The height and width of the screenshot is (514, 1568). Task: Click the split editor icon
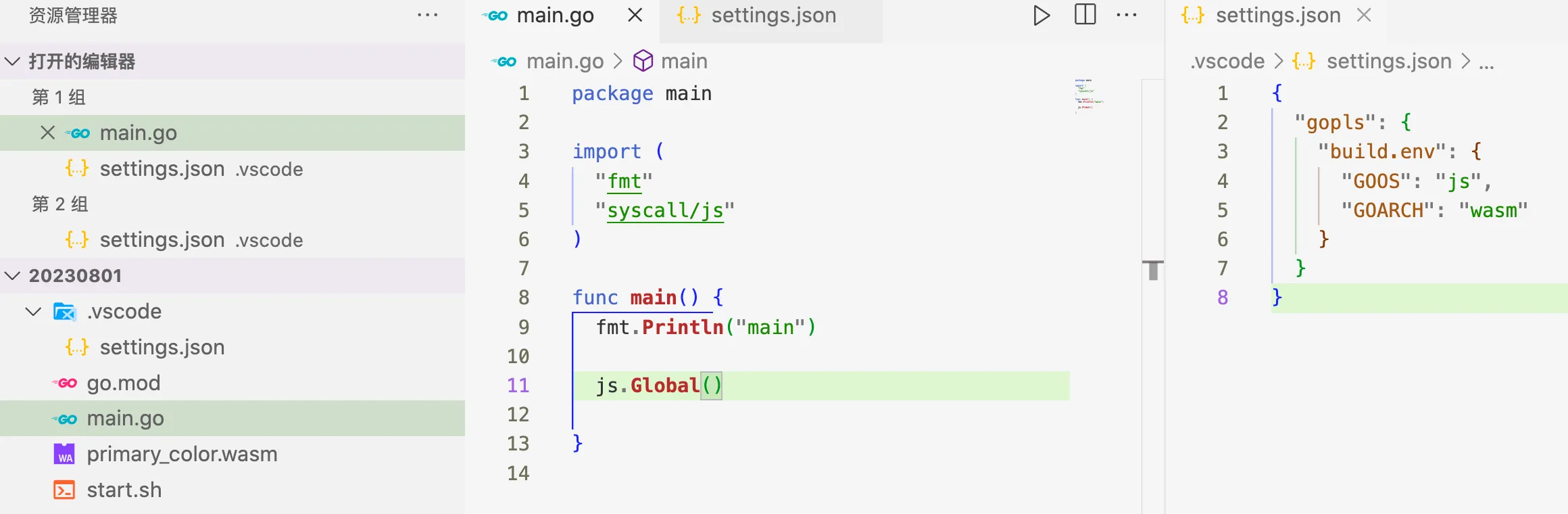click(1085, 15)
